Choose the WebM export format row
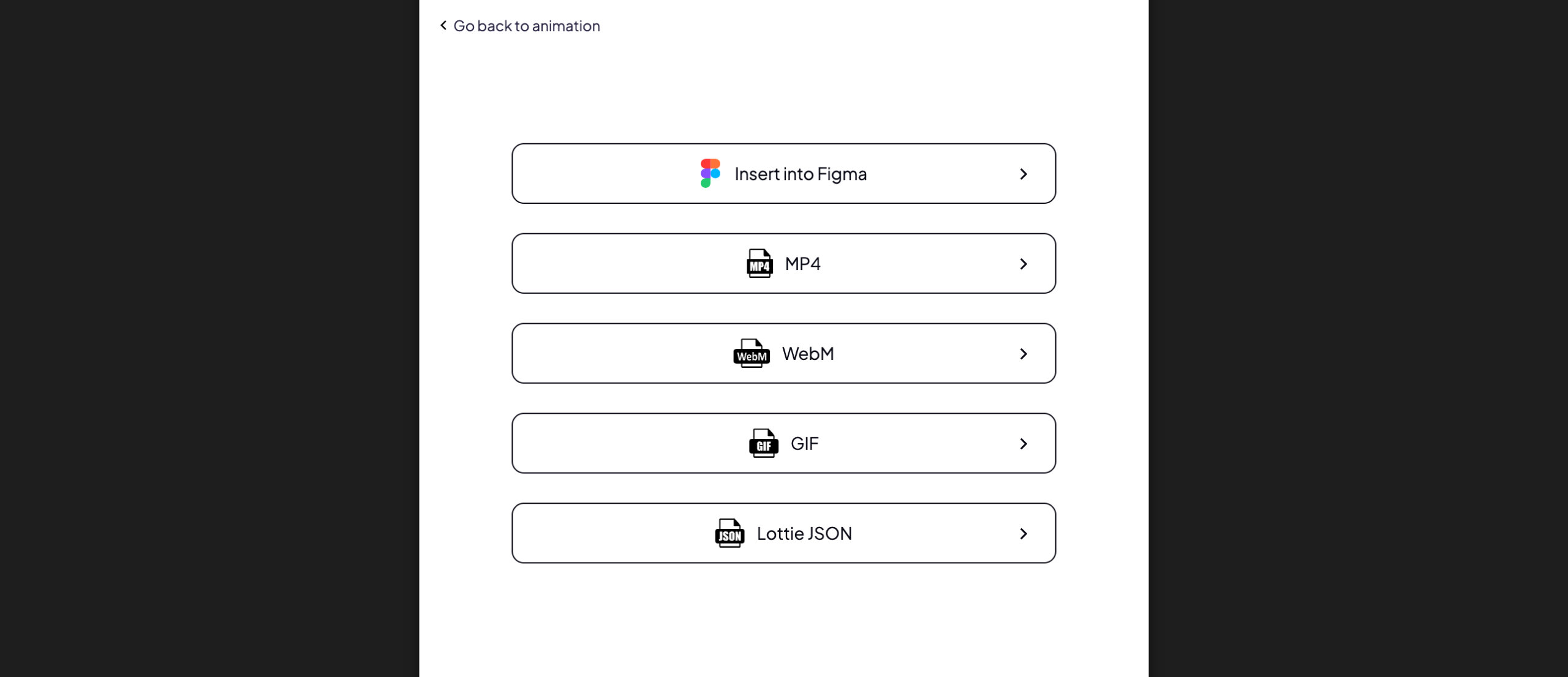Screen dimensions: 1568x677 pyautogui.click(x=783, y=353)
